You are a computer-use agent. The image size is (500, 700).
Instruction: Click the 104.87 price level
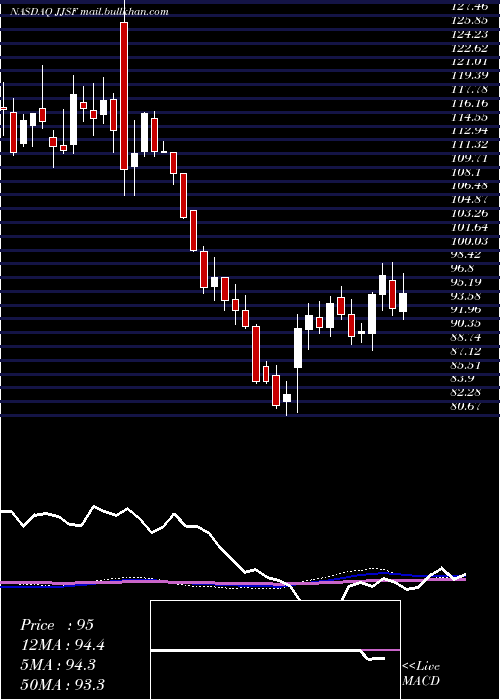[x=469, y=200]
